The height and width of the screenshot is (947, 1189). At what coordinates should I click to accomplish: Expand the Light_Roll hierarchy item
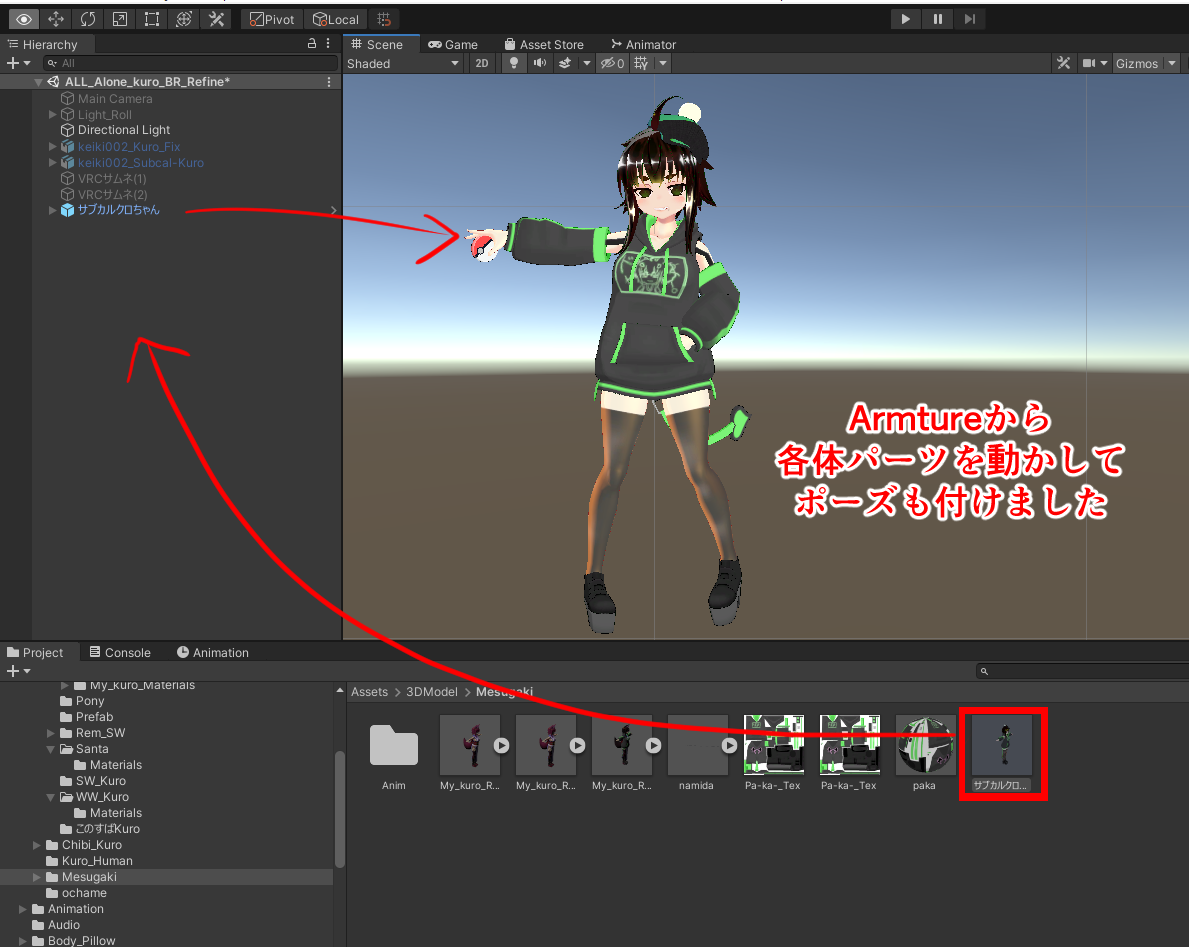[53, 115]
